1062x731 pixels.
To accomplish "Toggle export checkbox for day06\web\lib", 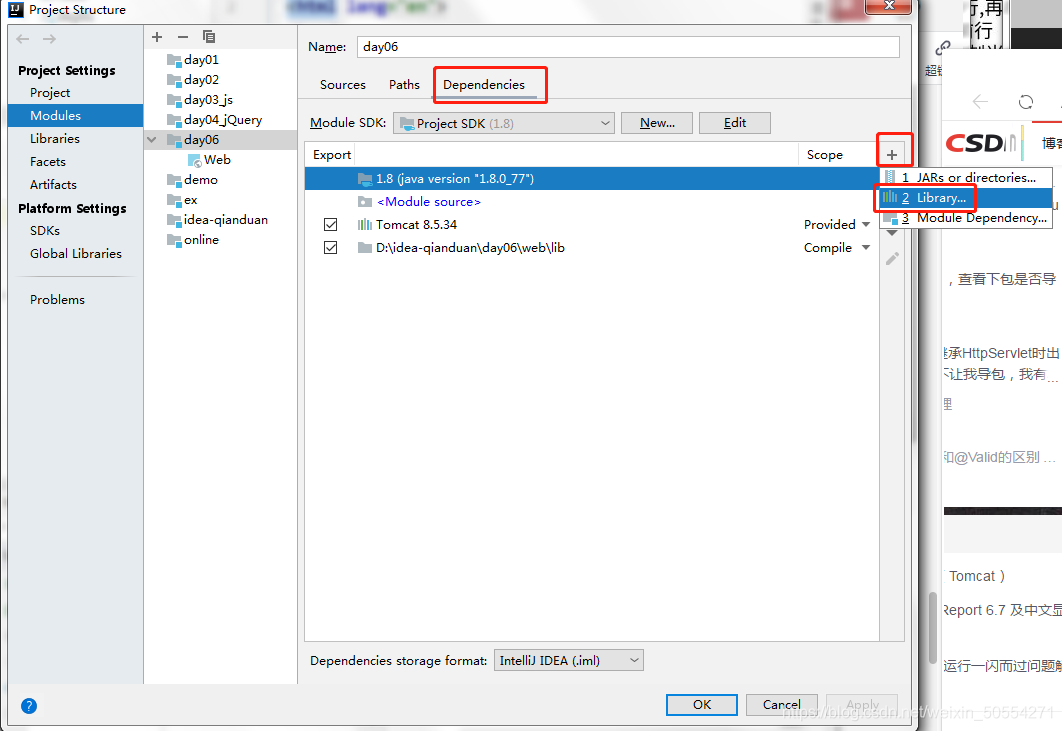I will 331,248.
